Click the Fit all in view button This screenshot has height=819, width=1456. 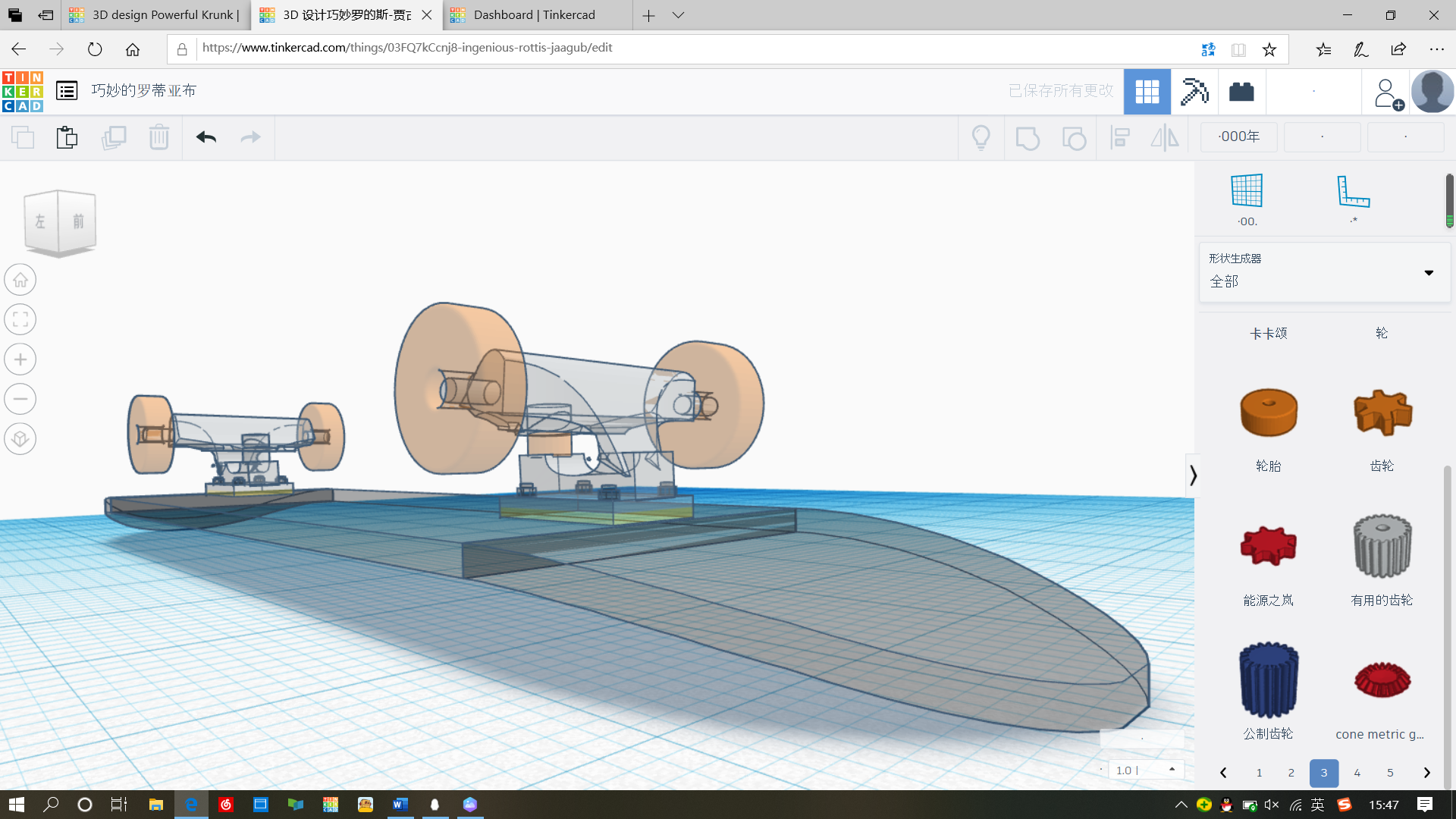click(20, 319)
